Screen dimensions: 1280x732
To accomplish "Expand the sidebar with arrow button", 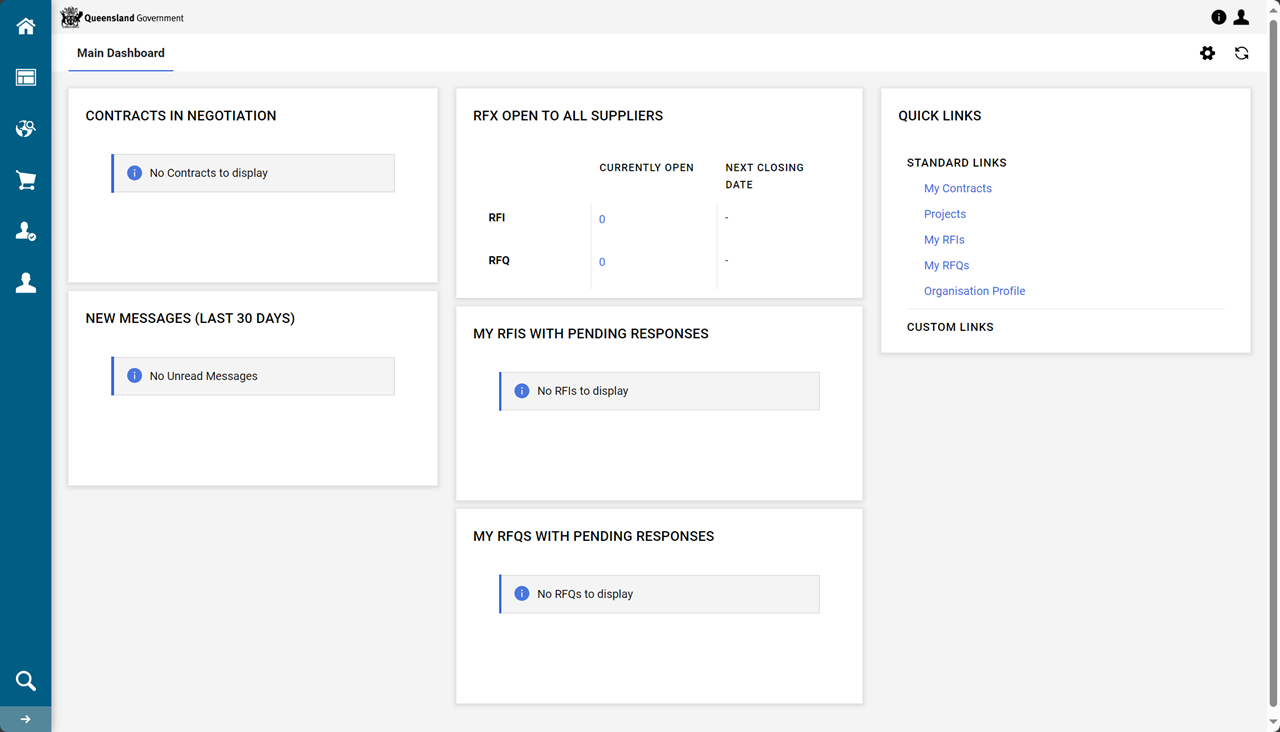I will click(x=26, y=719).
